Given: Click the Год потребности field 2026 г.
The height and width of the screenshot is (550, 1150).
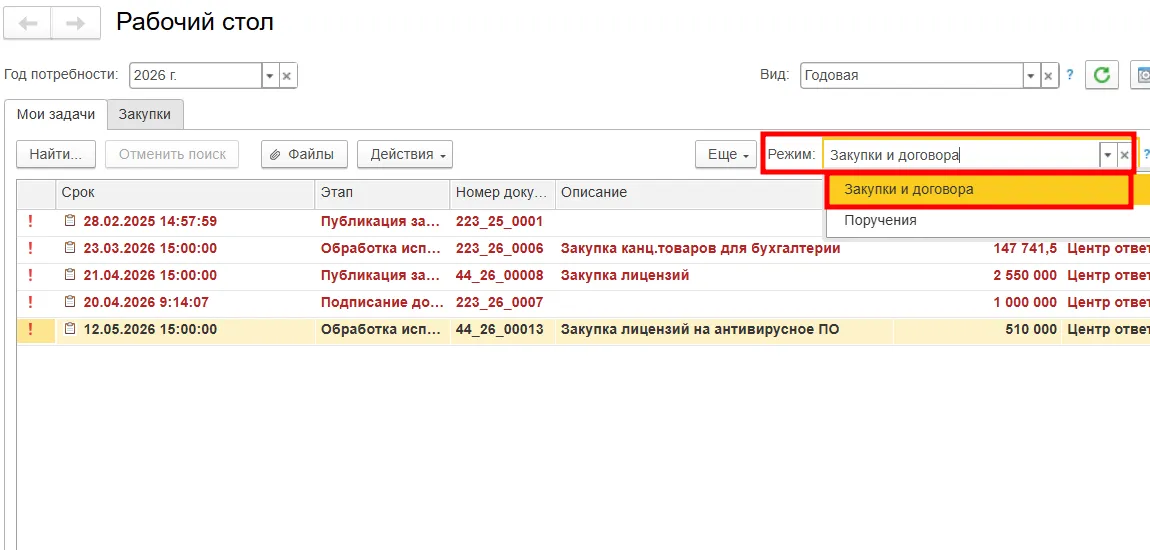Looking at the screenshot, I should click(x=195, y=76).
